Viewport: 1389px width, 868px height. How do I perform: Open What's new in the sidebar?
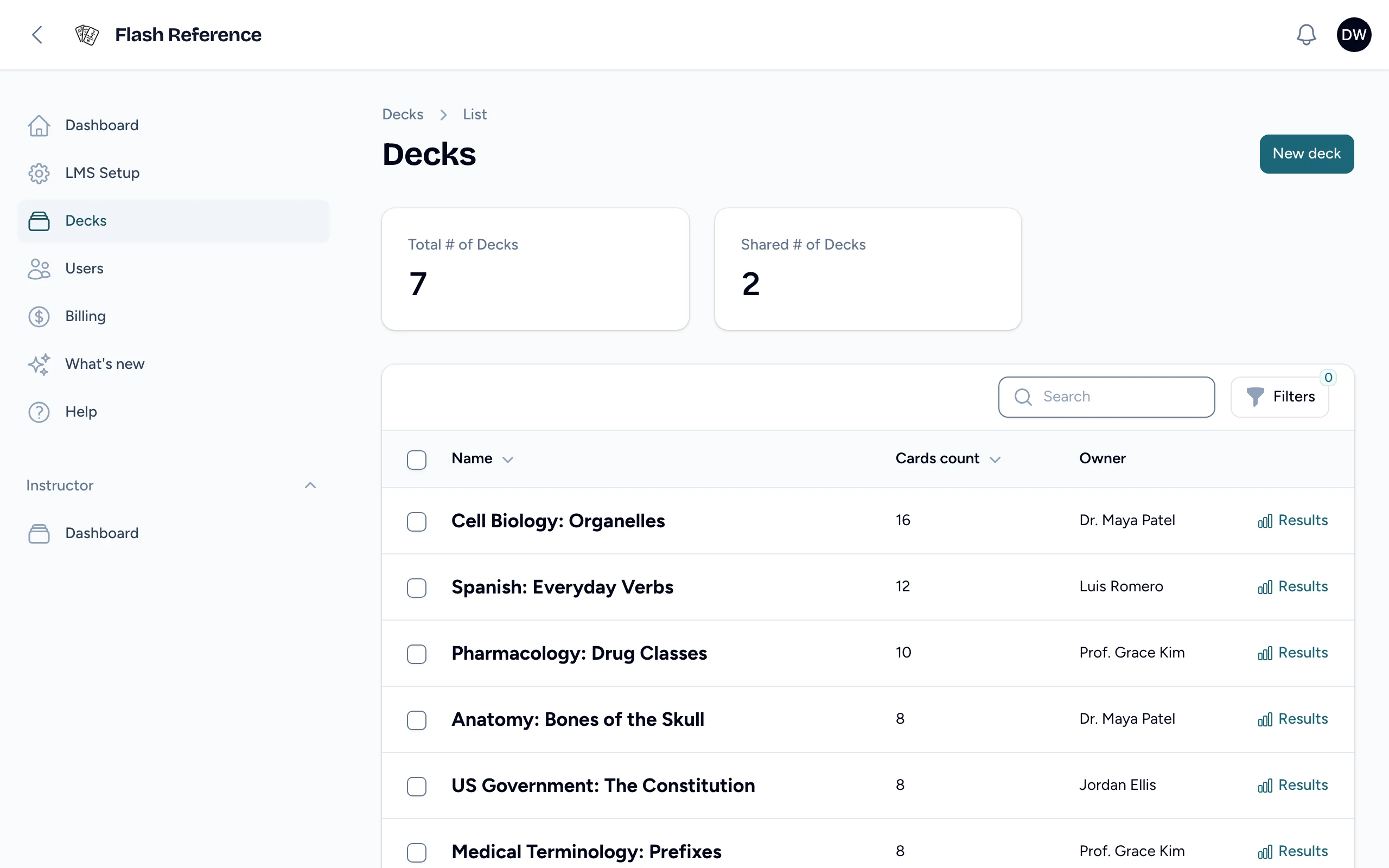pos(173,365)
